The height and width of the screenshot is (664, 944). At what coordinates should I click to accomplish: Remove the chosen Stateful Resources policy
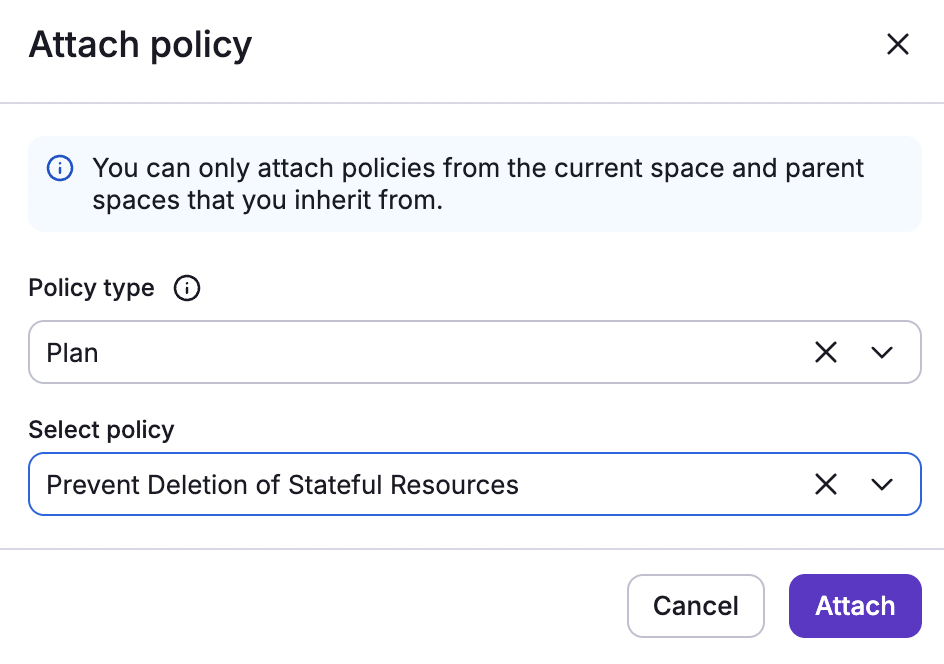(x=825, y=484)
